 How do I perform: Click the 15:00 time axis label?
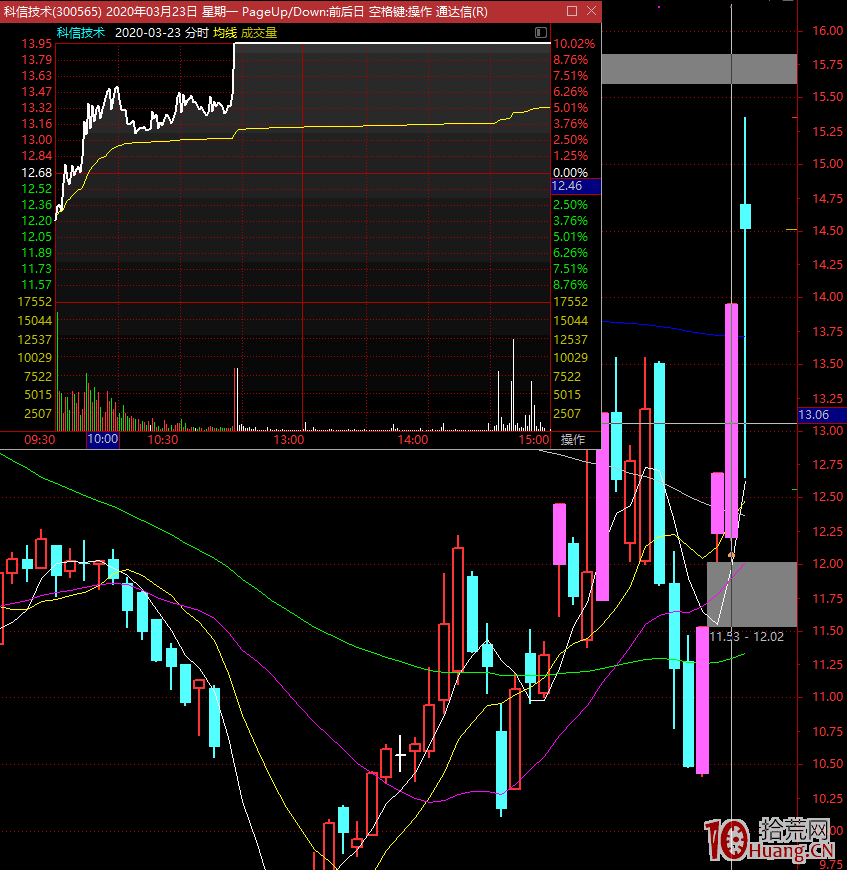(x=534, y=440)
